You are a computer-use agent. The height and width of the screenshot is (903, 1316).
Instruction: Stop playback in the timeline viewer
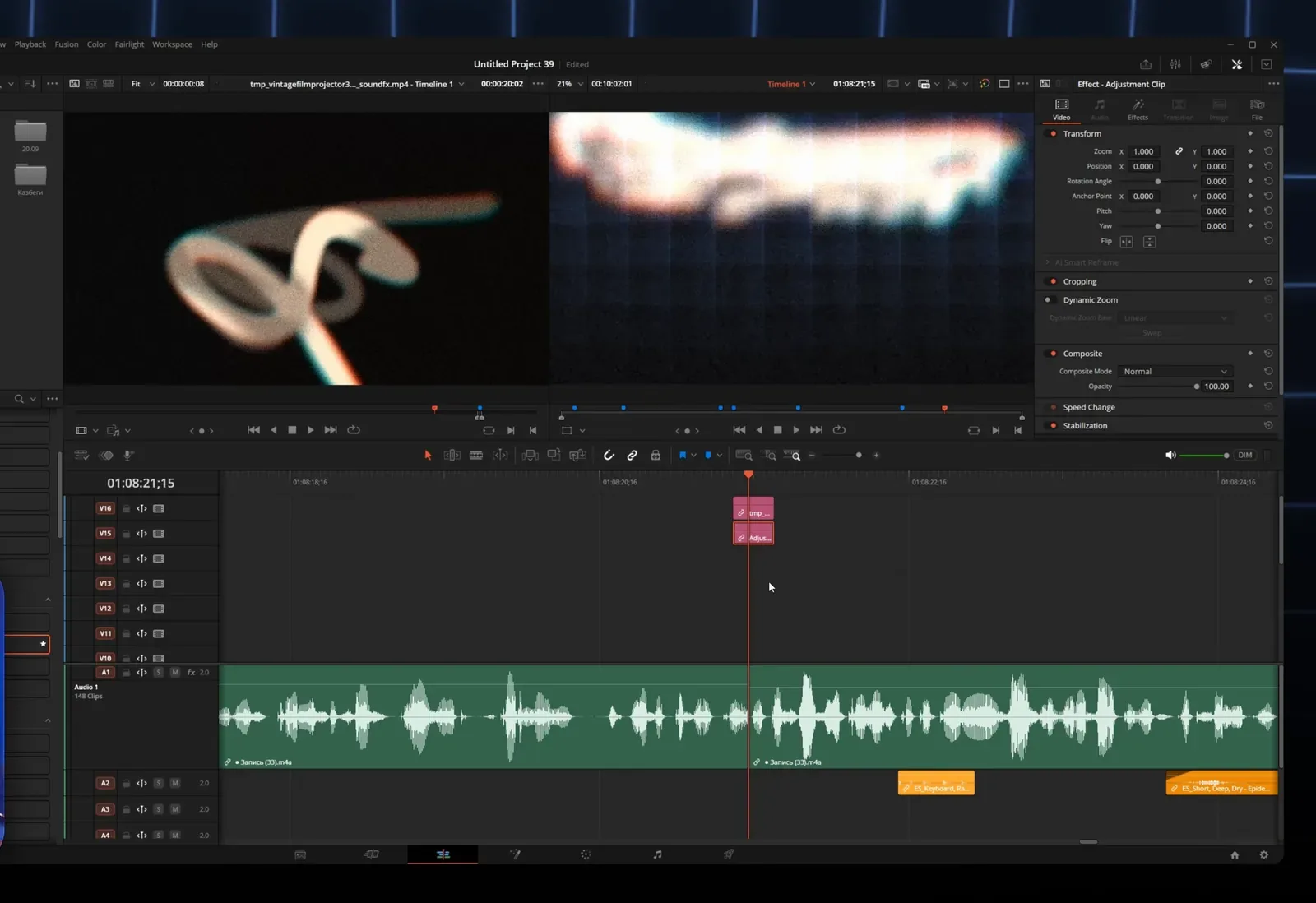tap(778, 430)
